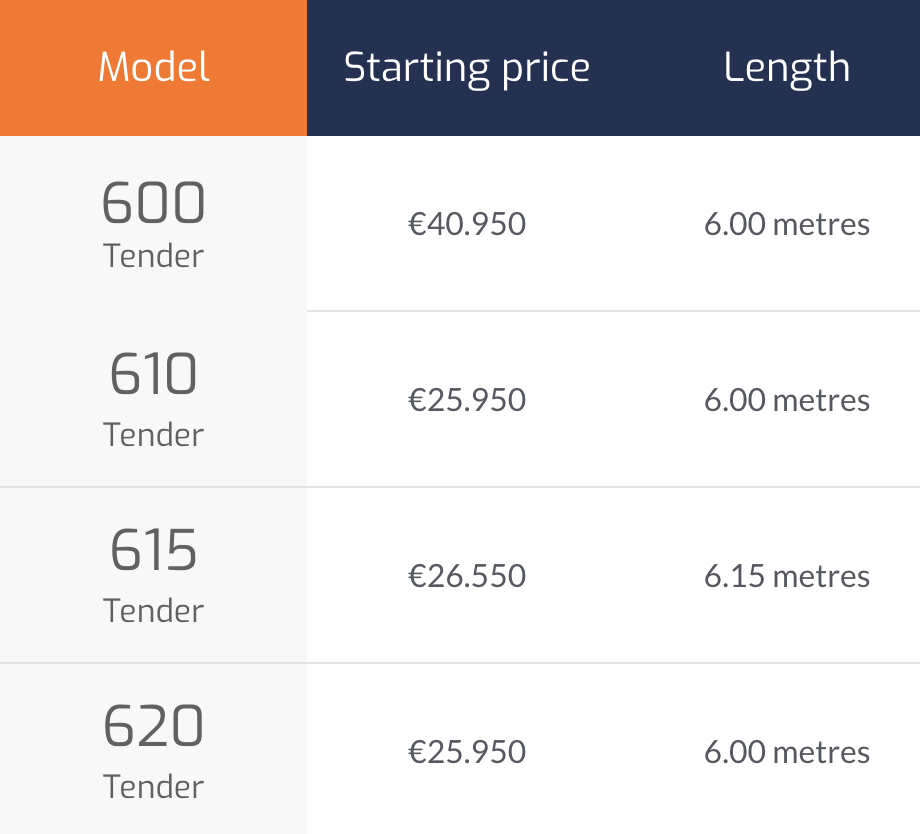
Task: Select the 620 Tender's €25.950 price
Action: coord(466,752)
